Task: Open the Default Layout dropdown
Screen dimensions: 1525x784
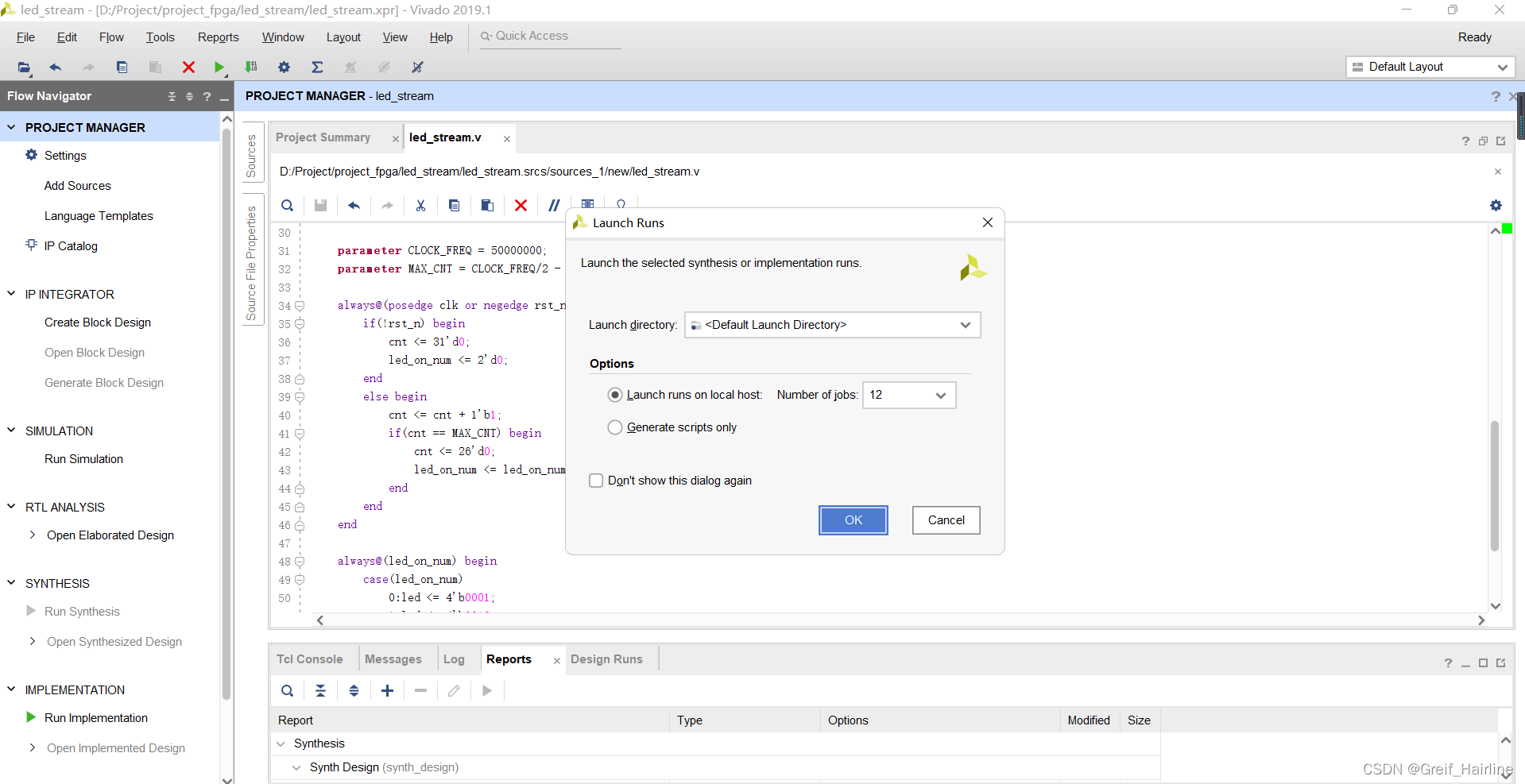Action: [x=1430, y=67]
